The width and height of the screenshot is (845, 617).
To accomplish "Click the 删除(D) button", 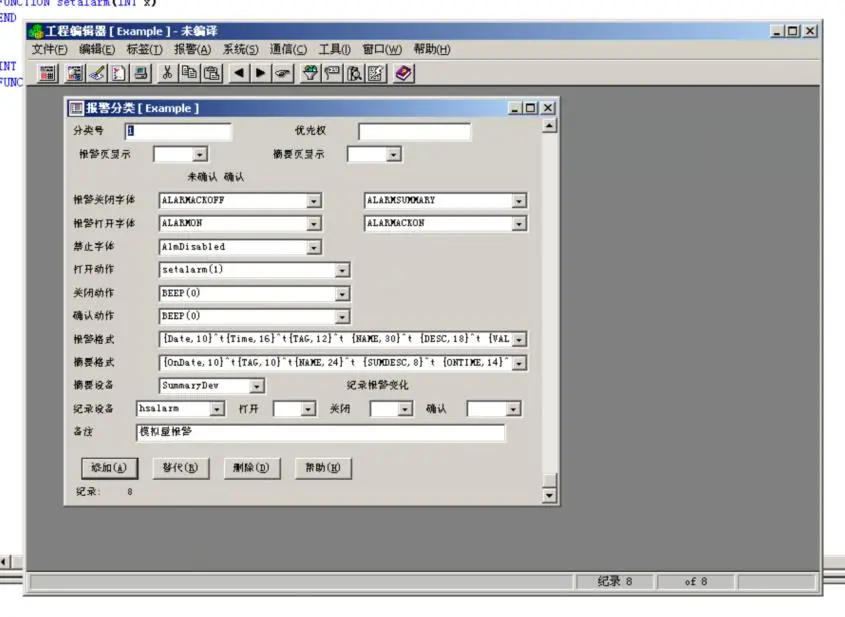I will (252, 468).
